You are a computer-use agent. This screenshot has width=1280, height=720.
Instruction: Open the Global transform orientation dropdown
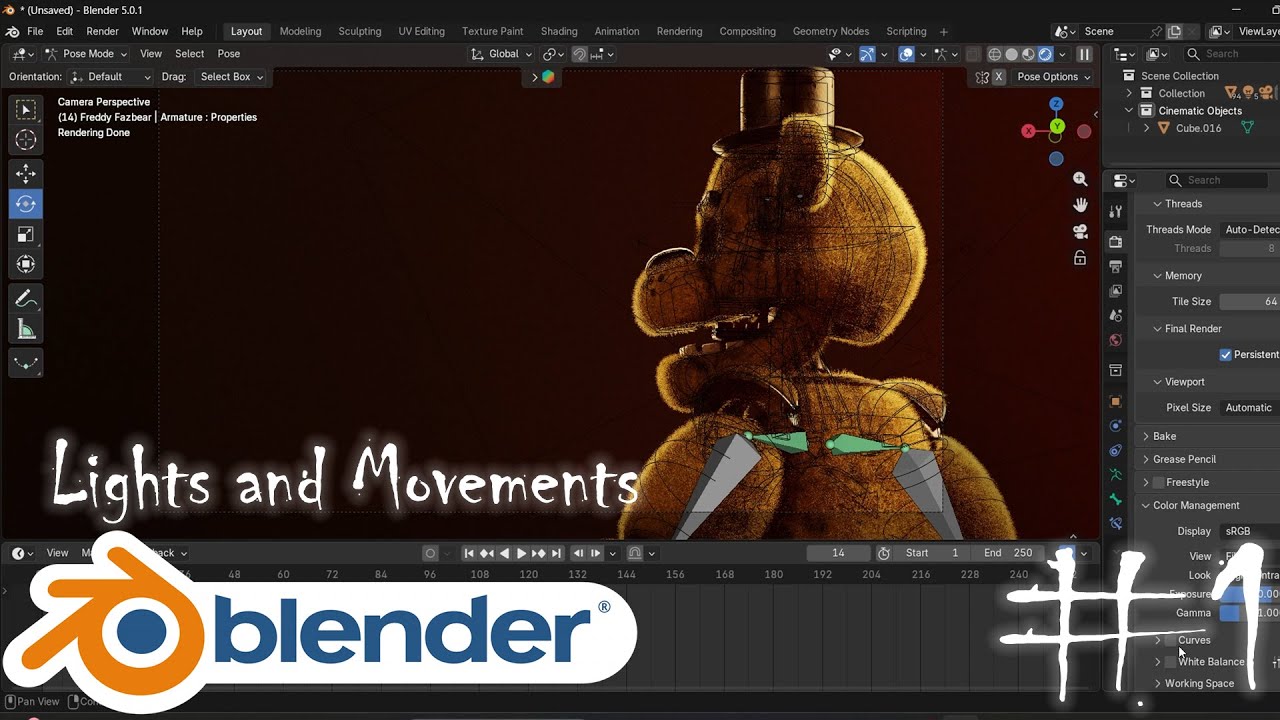502,54
